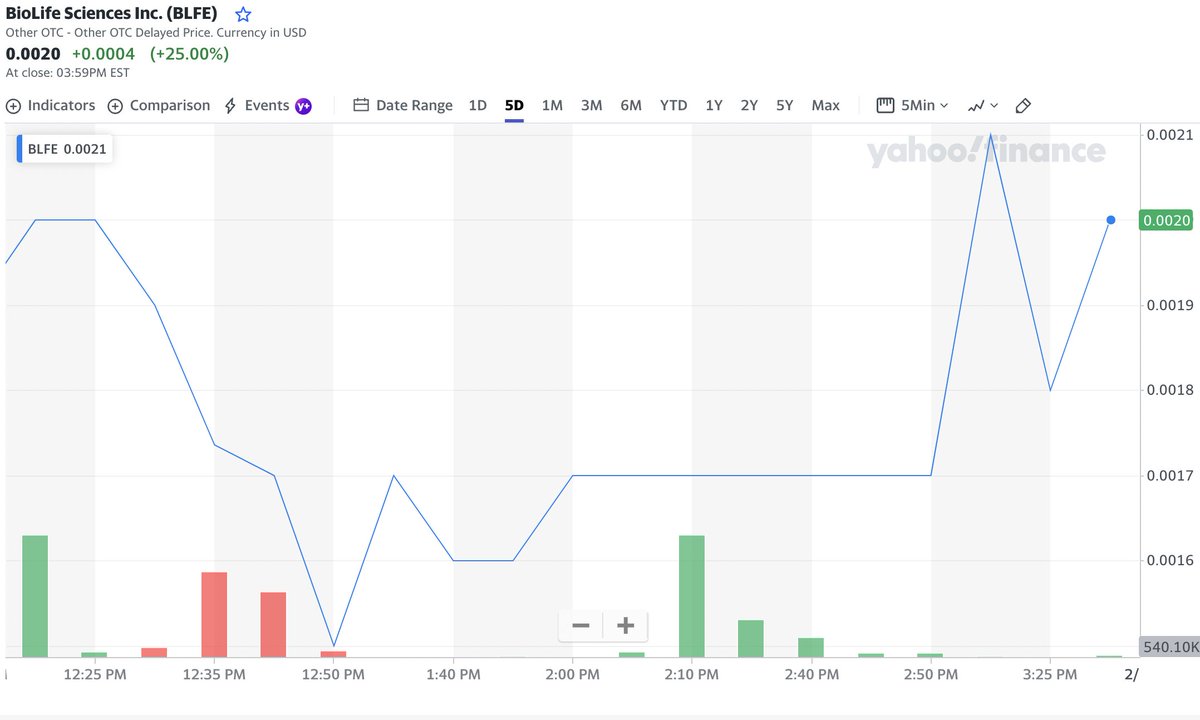This screenshot has height=720, width=1200.
Task: Click the 0.0018 price axis label
Action: click(x=1169, y=390)
